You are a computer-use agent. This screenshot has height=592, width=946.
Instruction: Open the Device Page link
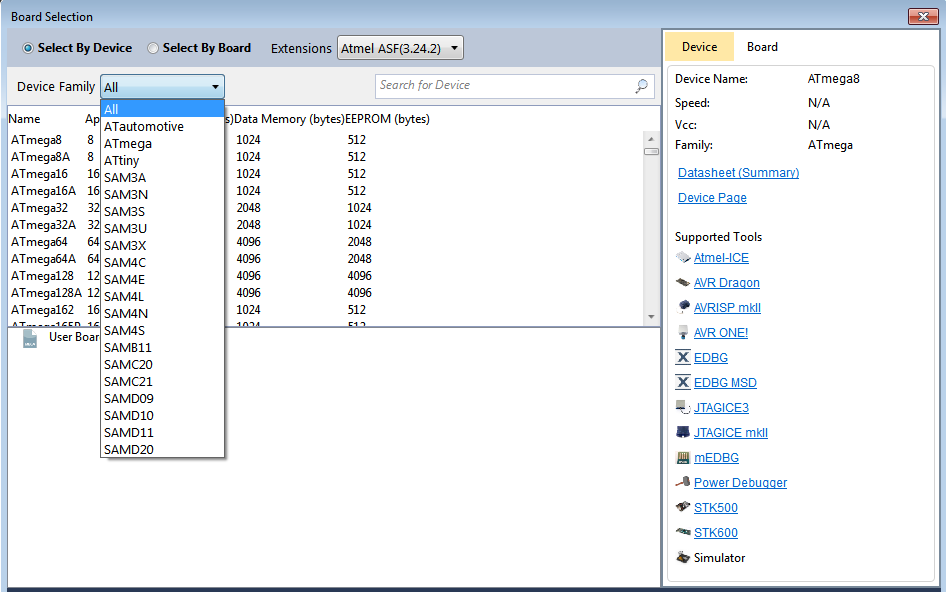[712, 197]
